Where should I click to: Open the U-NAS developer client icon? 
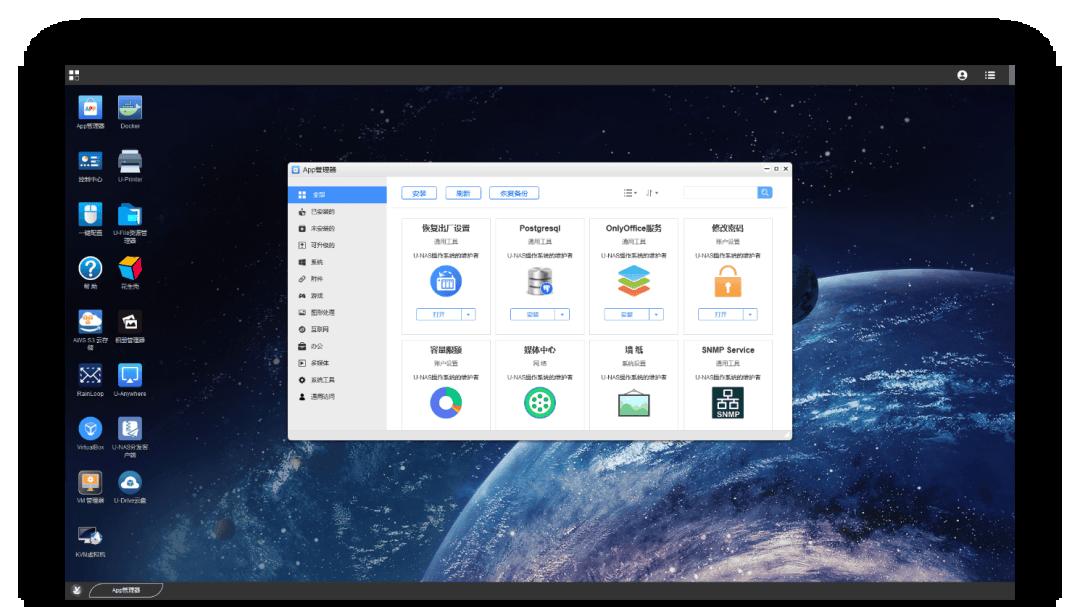pos(129,429)
